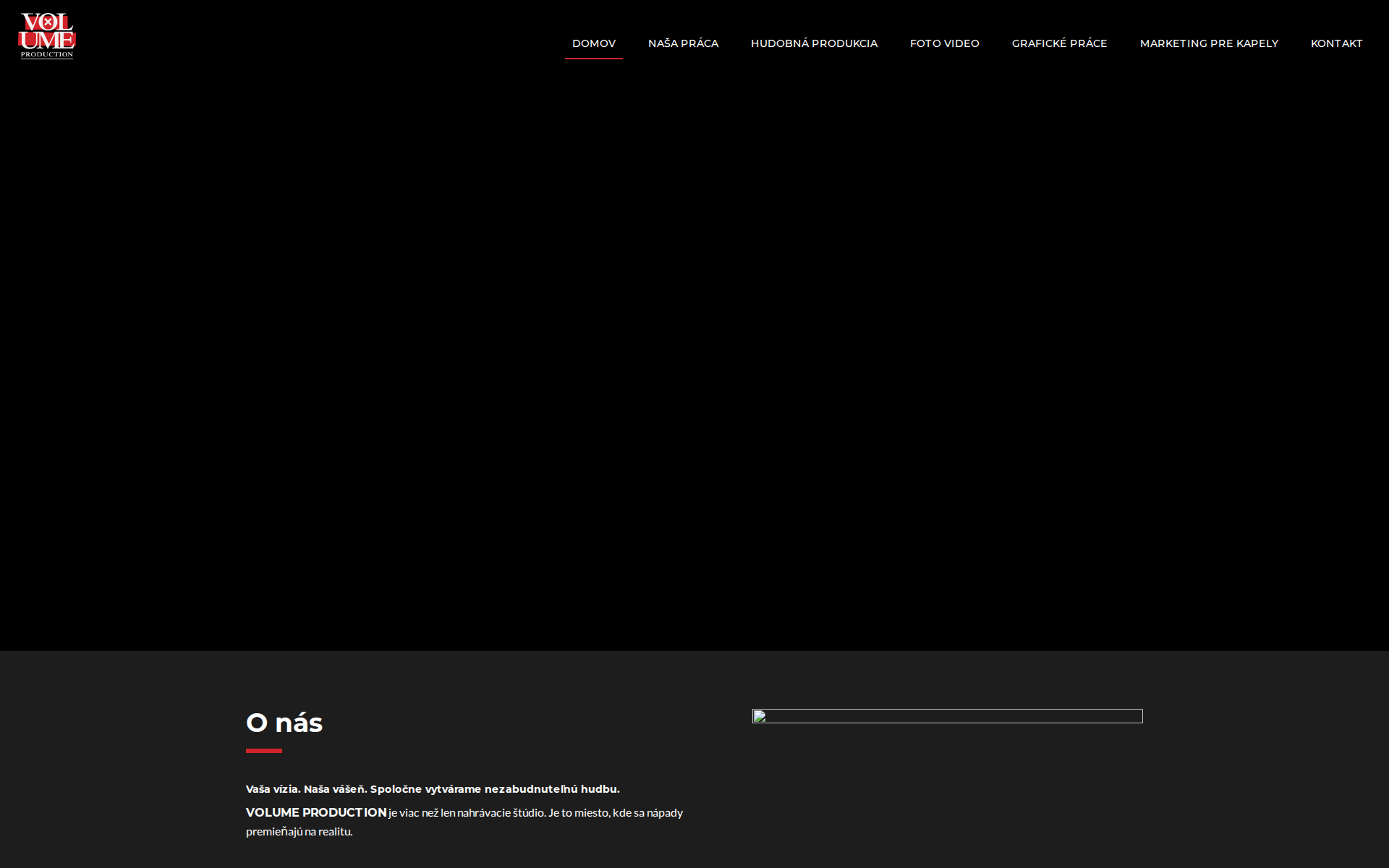The image size is (1389, 868).
Task: Open GRAFICKÉ PRÁCE
Action: pos(1059,43)
